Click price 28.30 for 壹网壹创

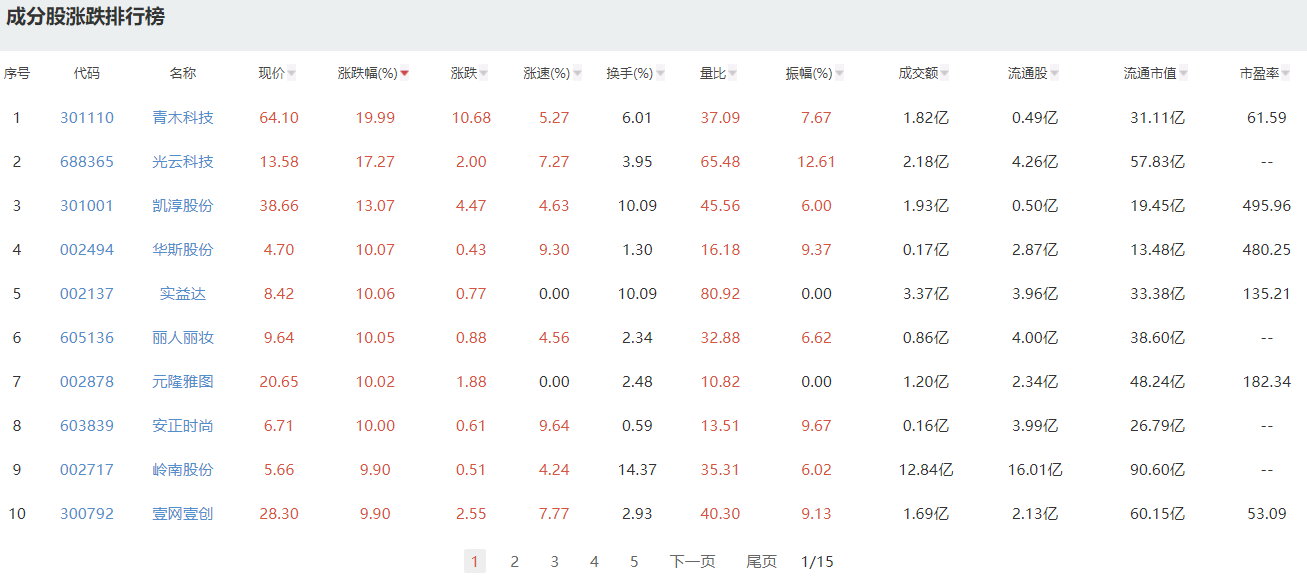pyautogui.click(x=279, y=514)
